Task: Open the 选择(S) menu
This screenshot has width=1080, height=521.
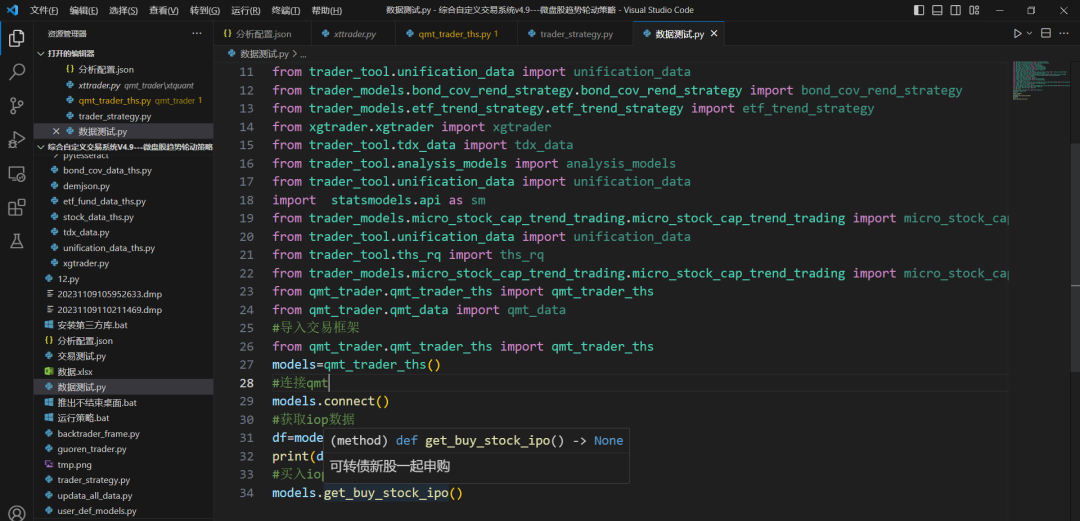Action: [x=123, y=10]
